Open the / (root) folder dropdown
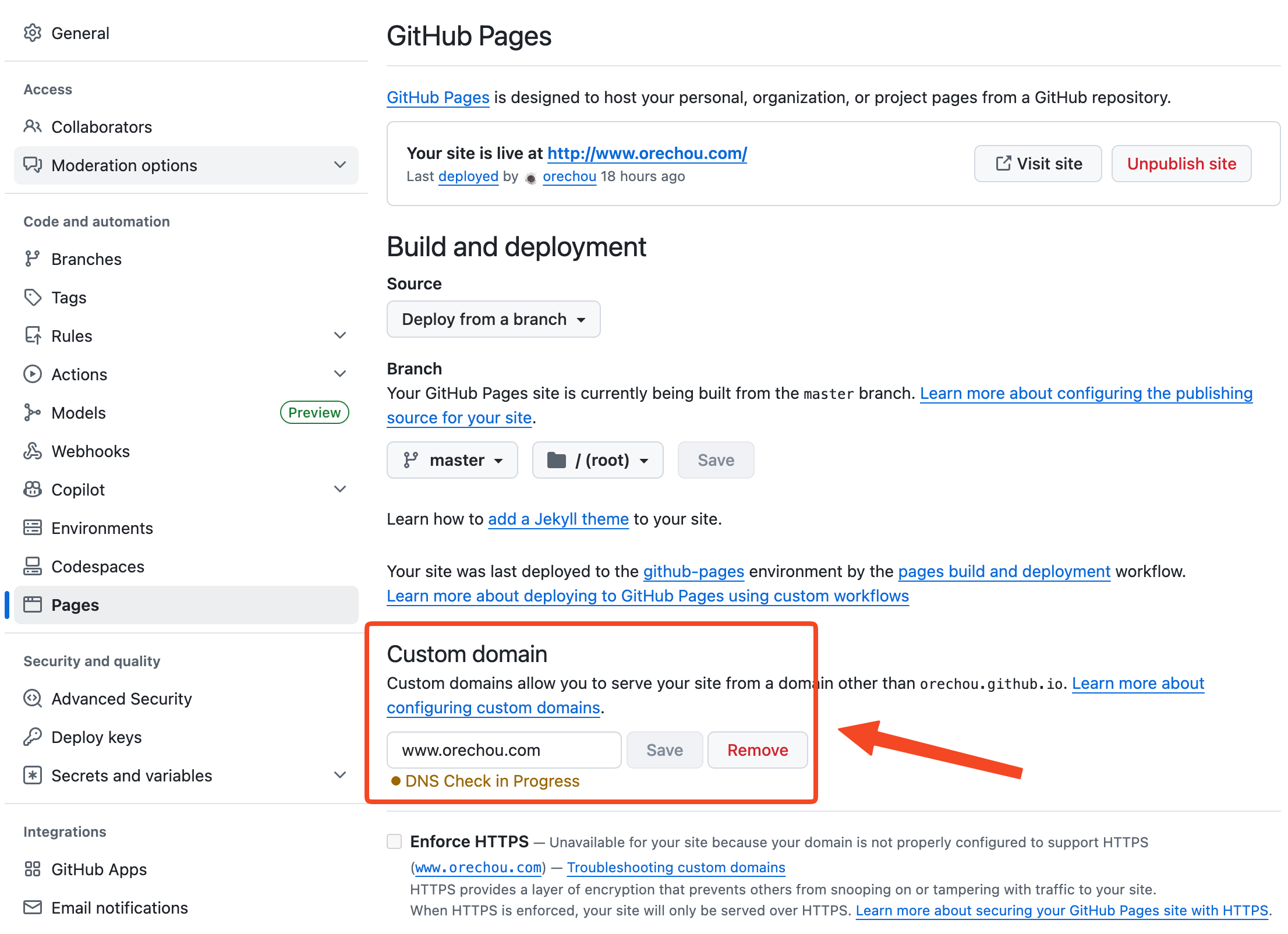Image resolution: width=1288 pixels, height=934 pixels. pos(597,460)
